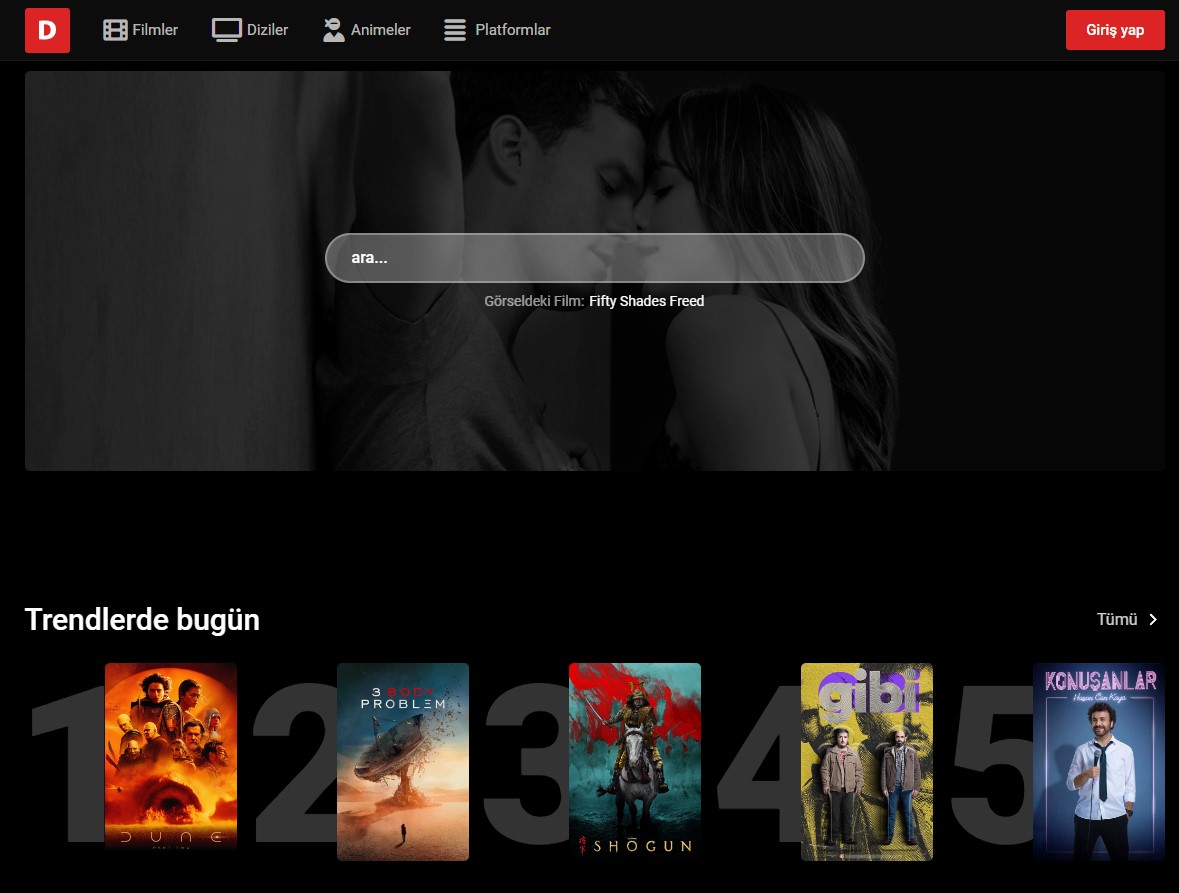Open the Filmler menu
Viewport: 1179px width, 893px height.
click(x=141, y=30)
